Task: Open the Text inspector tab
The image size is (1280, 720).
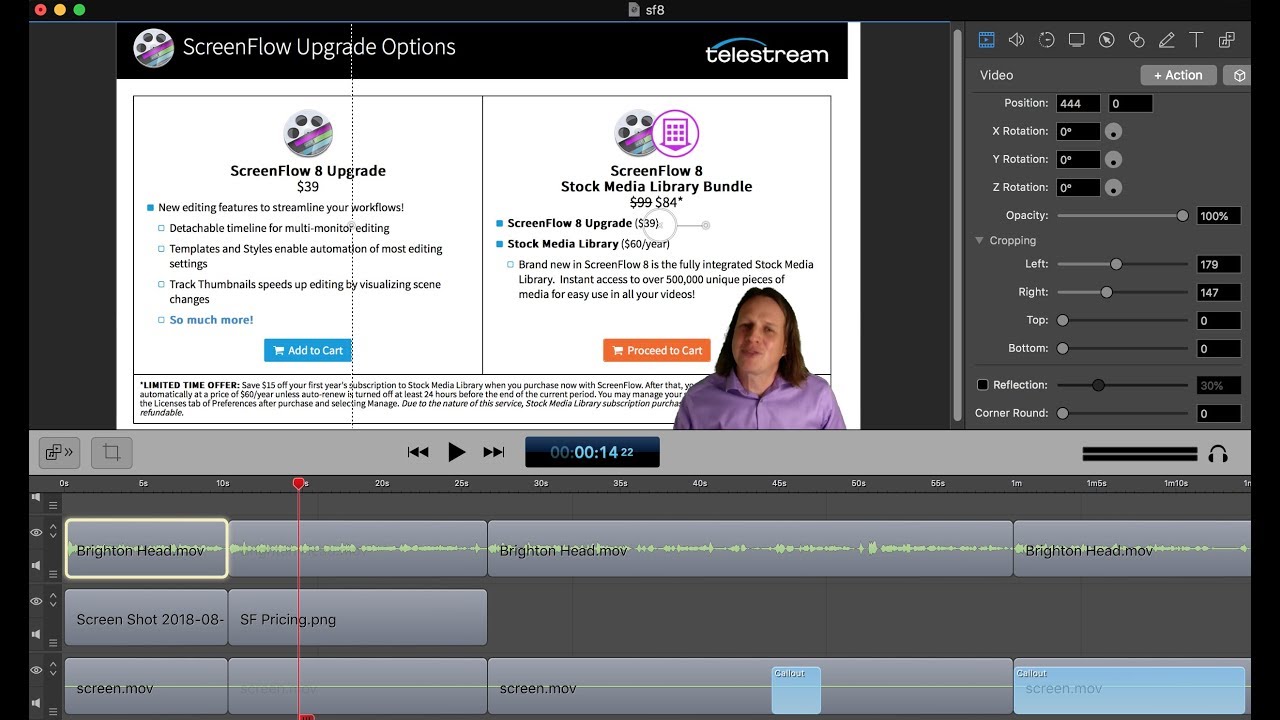Action: tap(1196, 40)
